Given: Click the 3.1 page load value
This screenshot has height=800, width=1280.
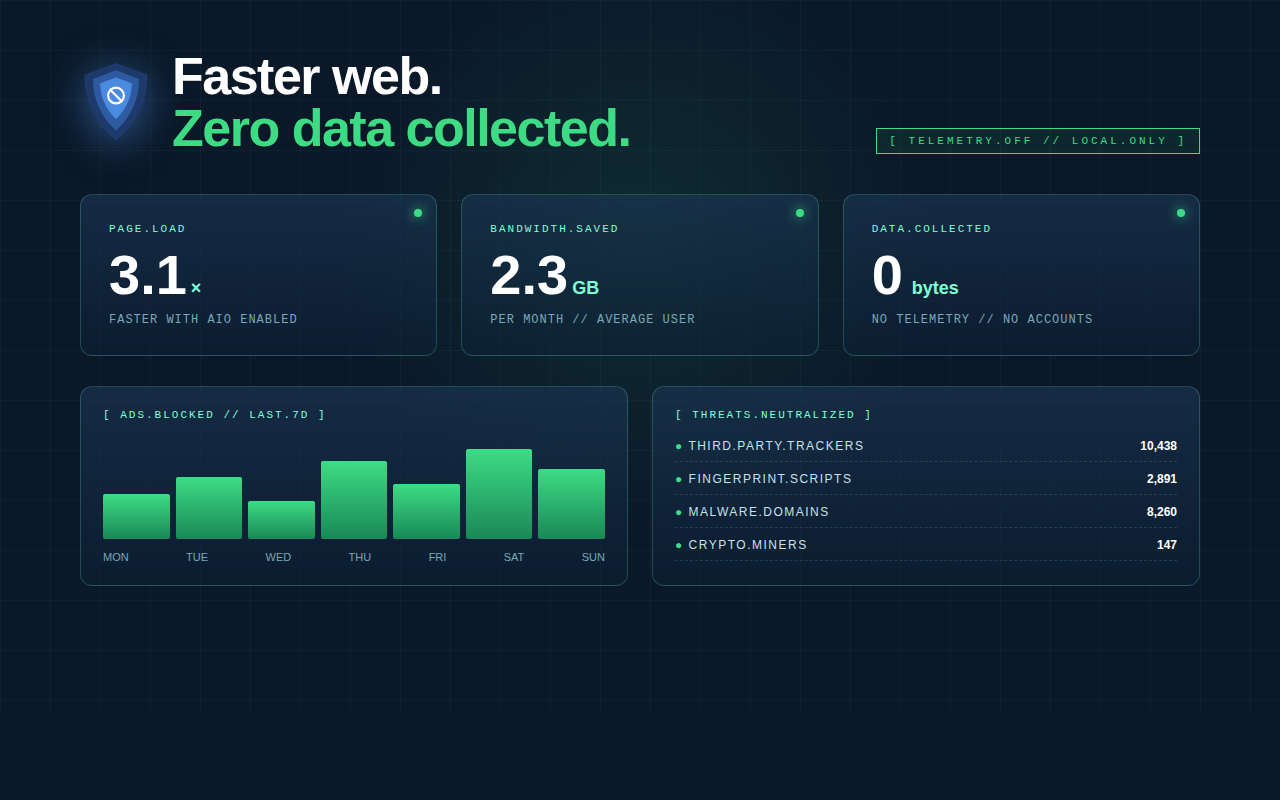Looking at the screenshot, I should click(x=155, y=276).
